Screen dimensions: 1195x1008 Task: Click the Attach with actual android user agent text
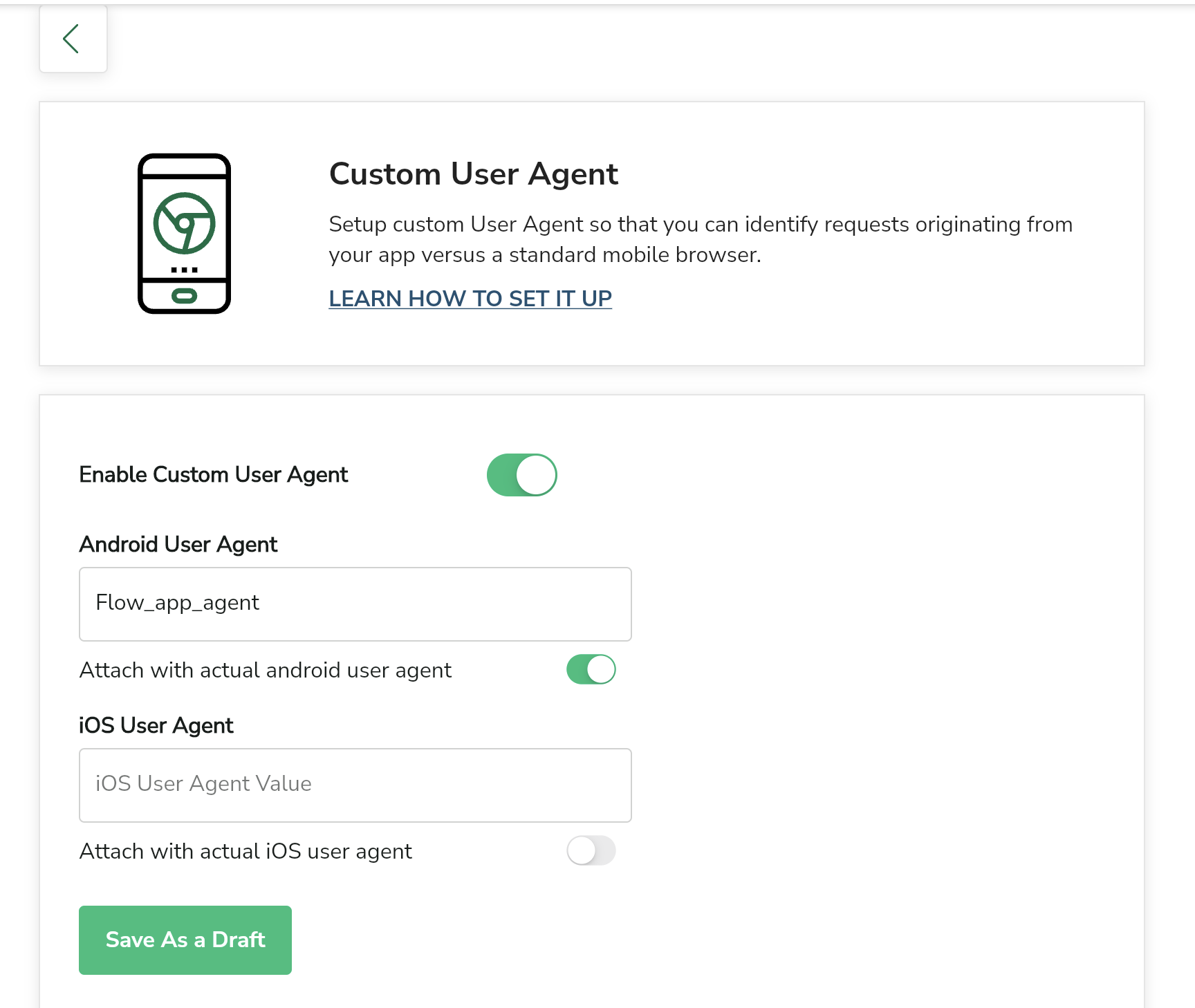tap(265, 670)
